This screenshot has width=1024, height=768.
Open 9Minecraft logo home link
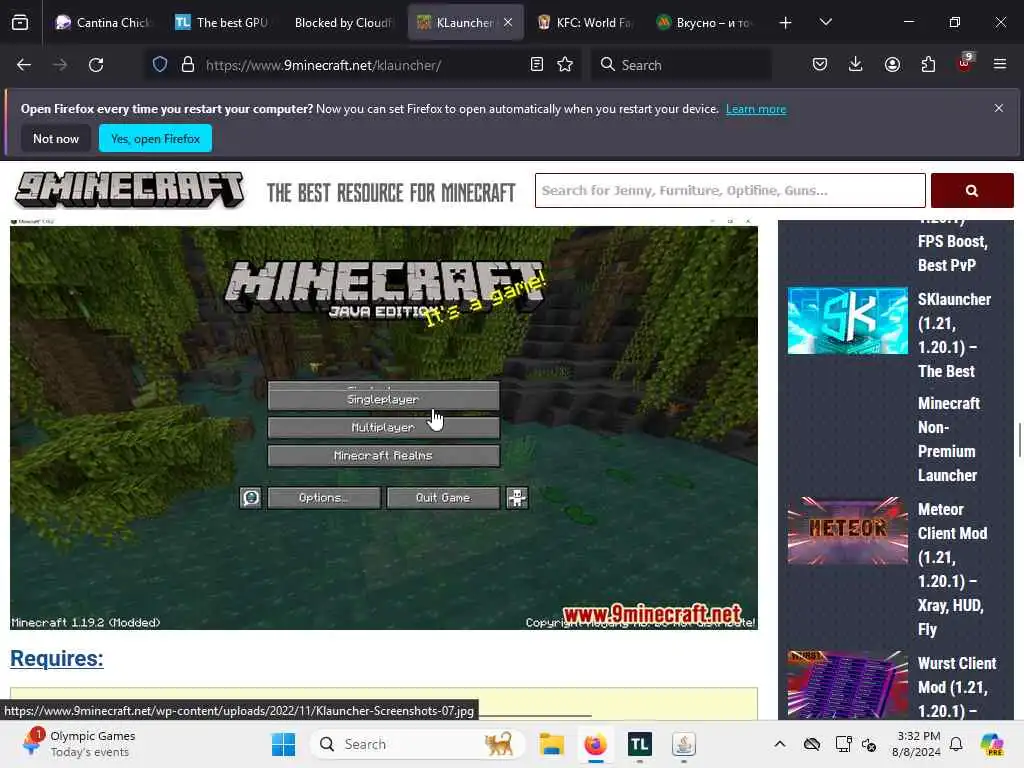pos(129,190)
